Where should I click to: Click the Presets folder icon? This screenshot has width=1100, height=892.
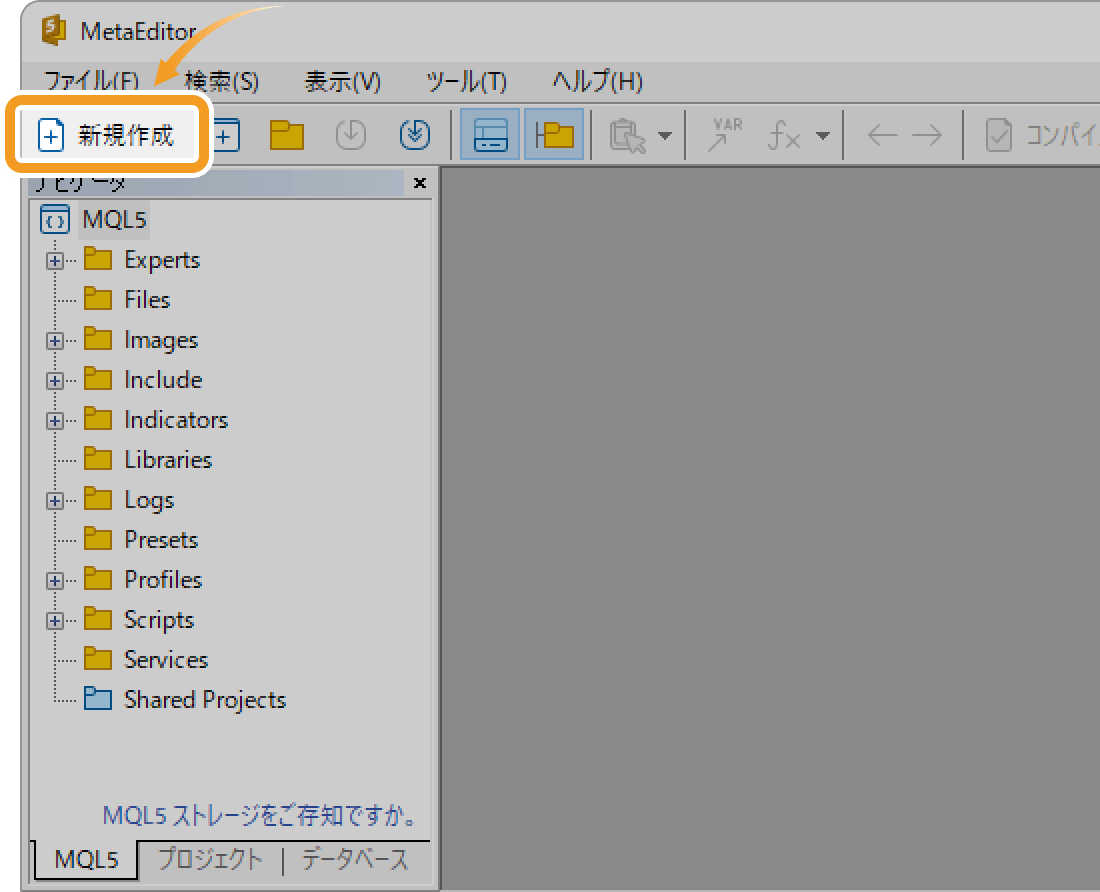pyautogui.click(x=98, y=539)
